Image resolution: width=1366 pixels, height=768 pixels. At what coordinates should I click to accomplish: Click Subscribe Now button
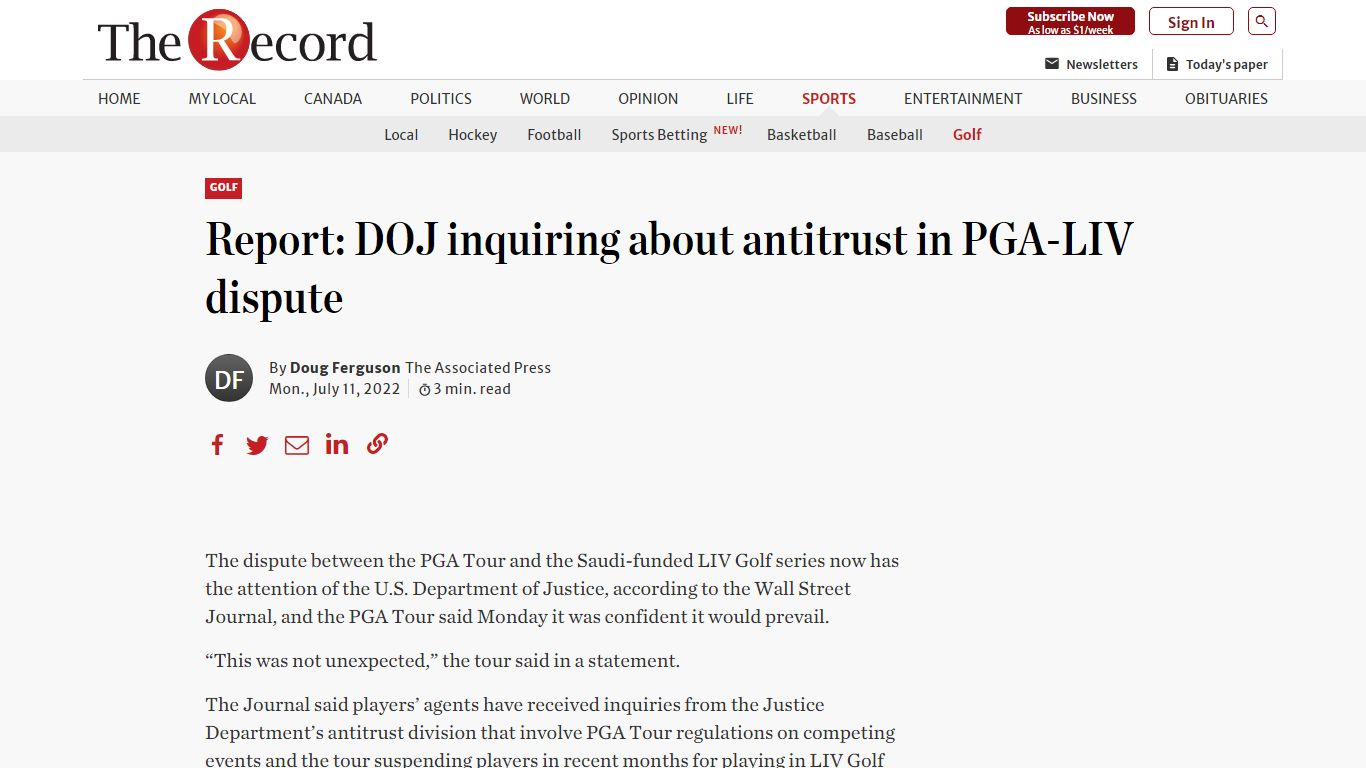pyautogui.click(x=1070, y=21)
